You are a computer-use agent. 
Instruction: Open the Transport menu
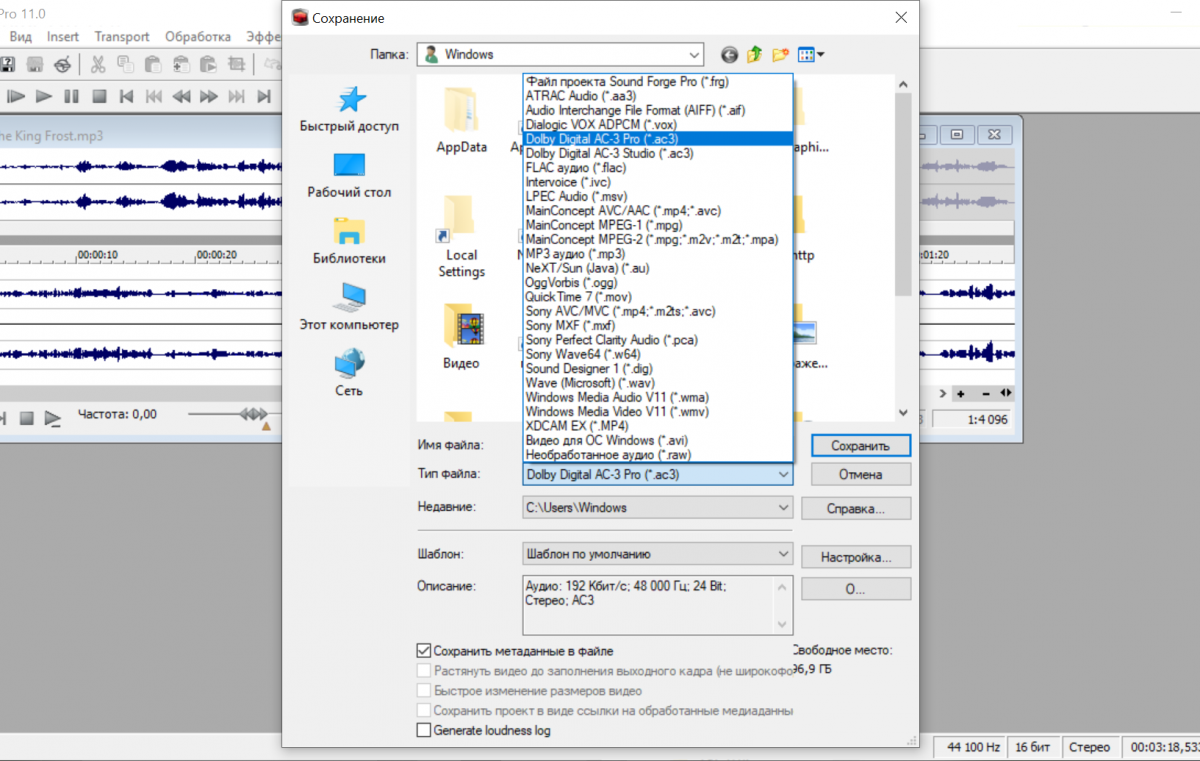click(122, 37)
